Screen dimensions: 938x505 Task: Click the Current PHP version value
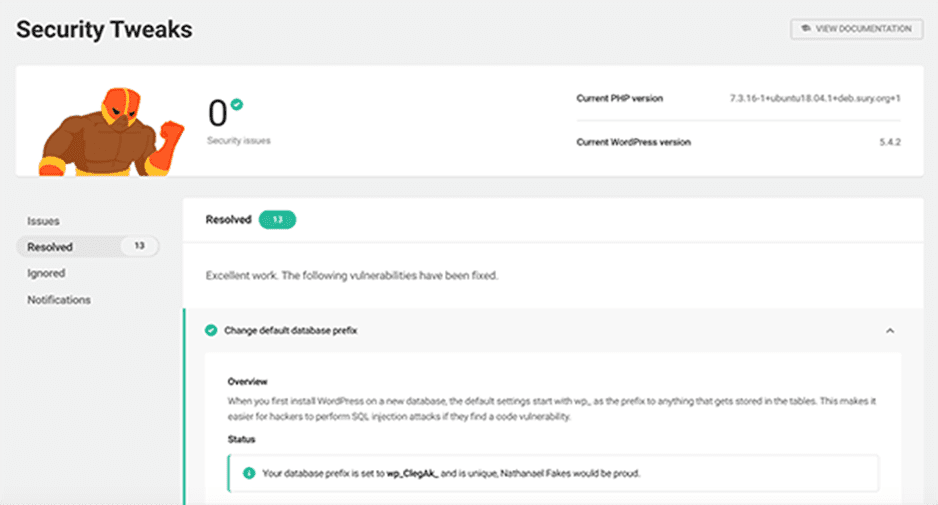[815, 98]
